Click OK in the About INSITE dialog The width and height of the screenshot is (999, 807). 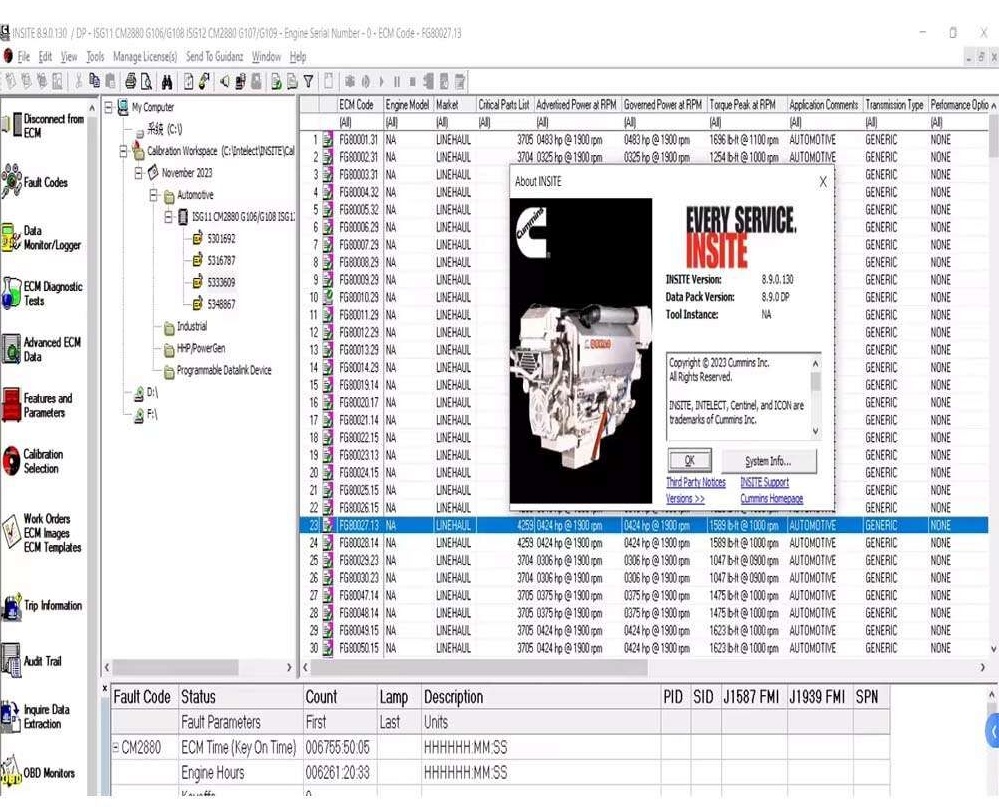690,460
